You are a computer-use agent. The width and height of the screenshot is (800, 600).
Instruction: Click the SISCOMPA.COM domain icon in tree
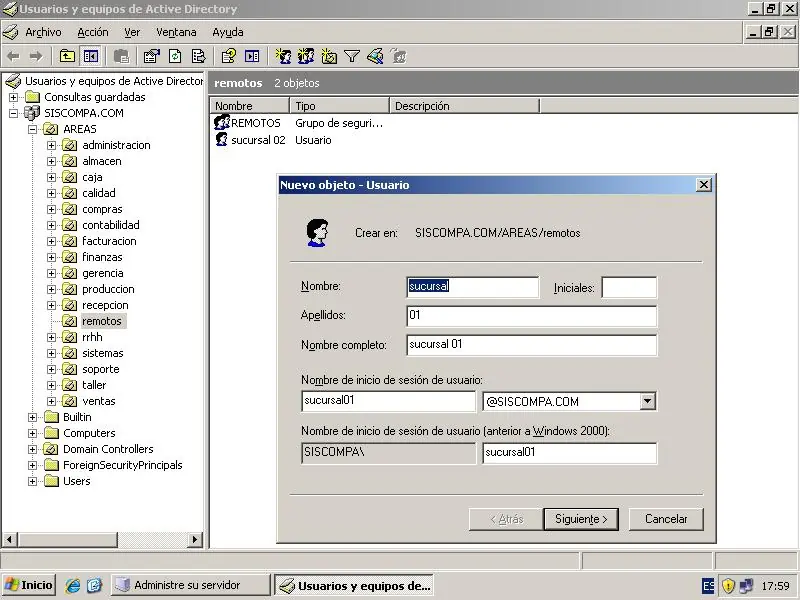[x=32, y=113]
